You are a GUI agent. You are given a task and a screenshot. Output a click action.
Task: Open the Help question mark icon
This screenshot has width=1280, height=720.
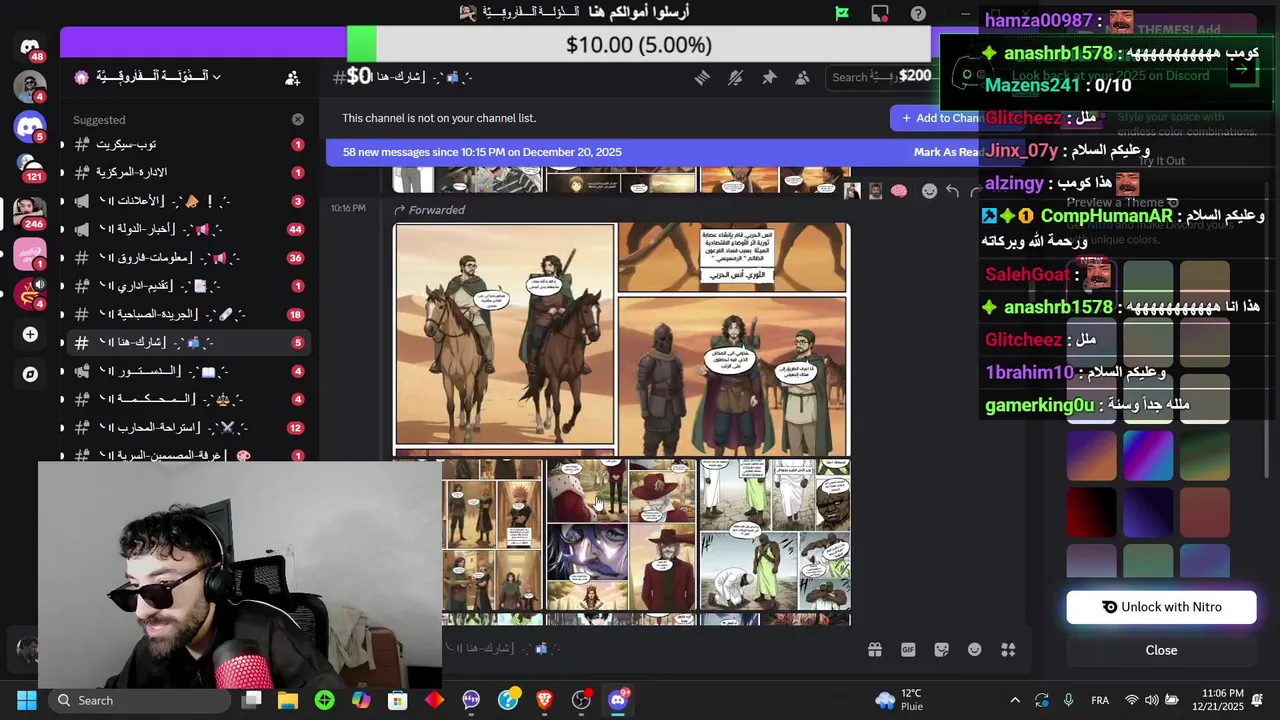coord(918,13)
